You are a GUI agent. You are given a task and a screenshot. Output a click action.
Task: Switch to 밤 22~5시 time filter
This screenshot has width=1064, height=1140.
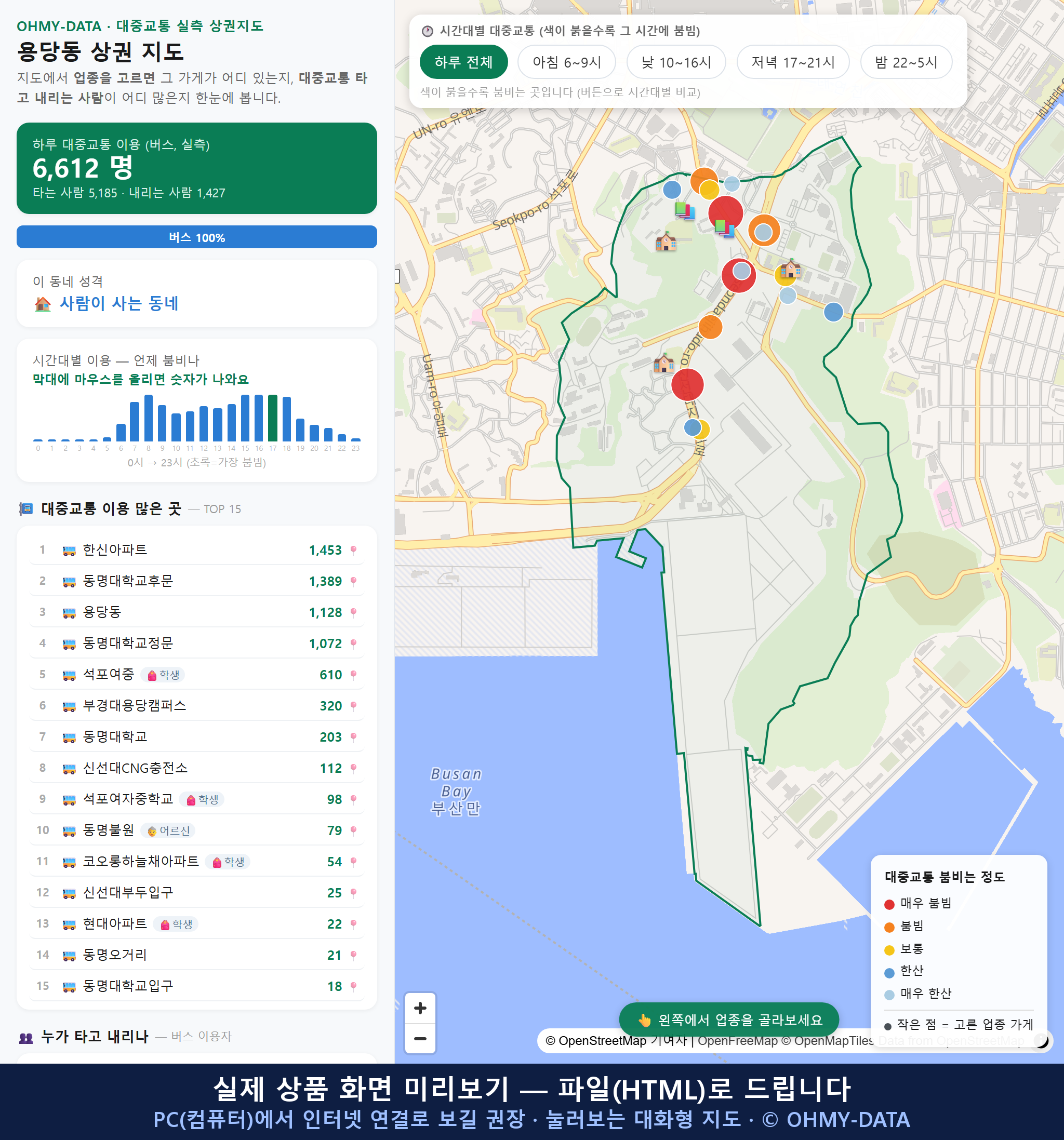[906, 62]
